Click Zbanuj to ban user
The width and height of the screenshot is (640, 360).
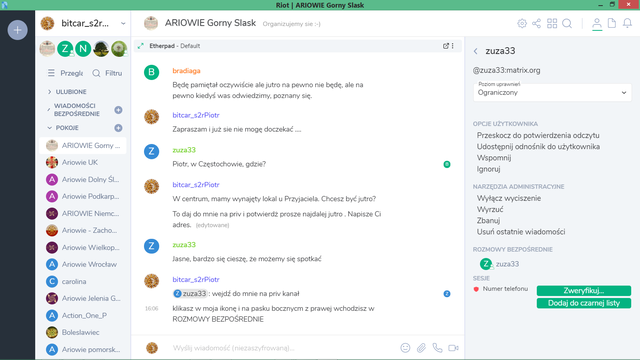(x=488, y=220)
